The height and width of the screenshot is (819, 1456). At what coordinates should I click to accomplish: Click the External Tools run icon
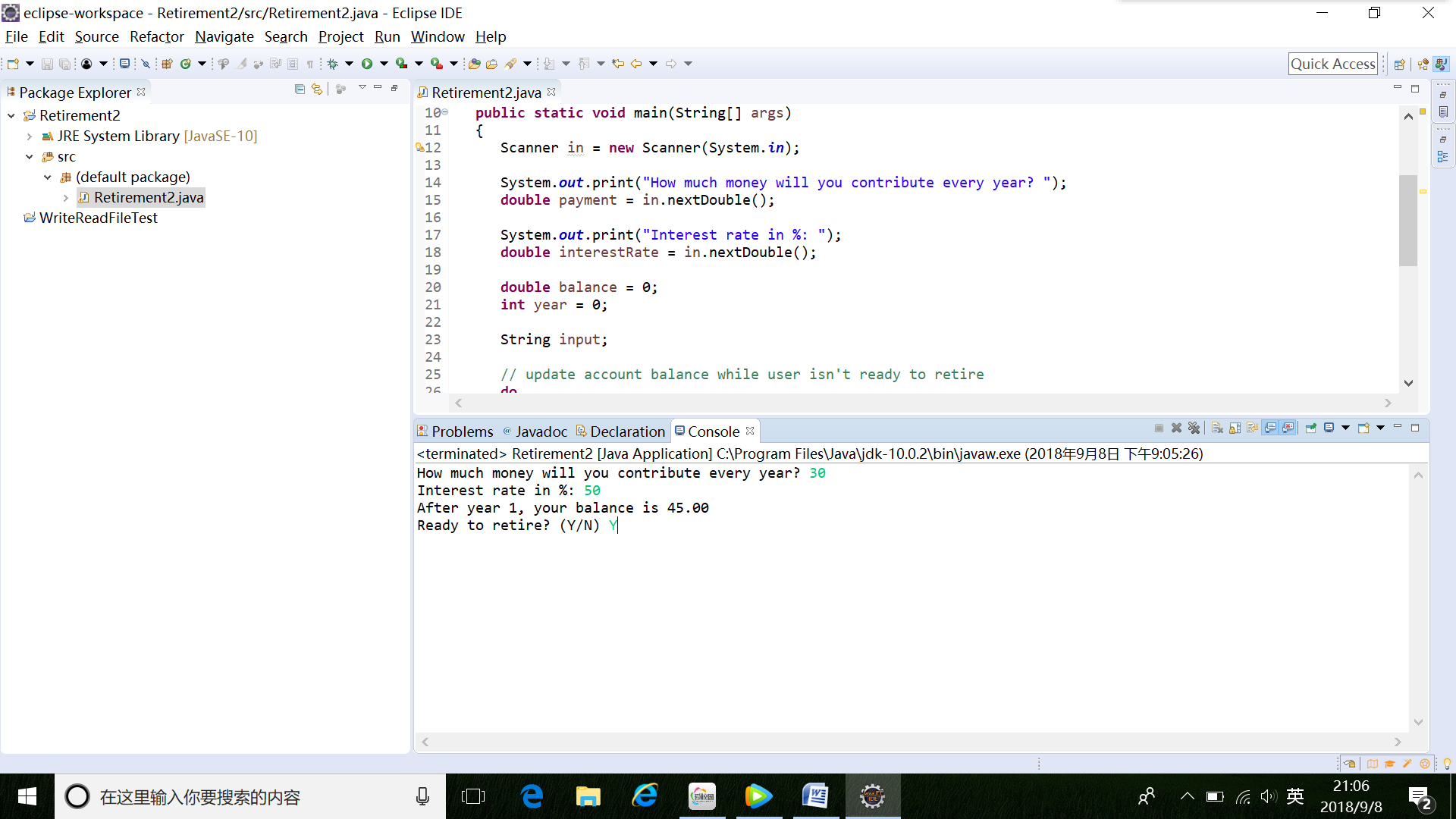click(437, 64)
